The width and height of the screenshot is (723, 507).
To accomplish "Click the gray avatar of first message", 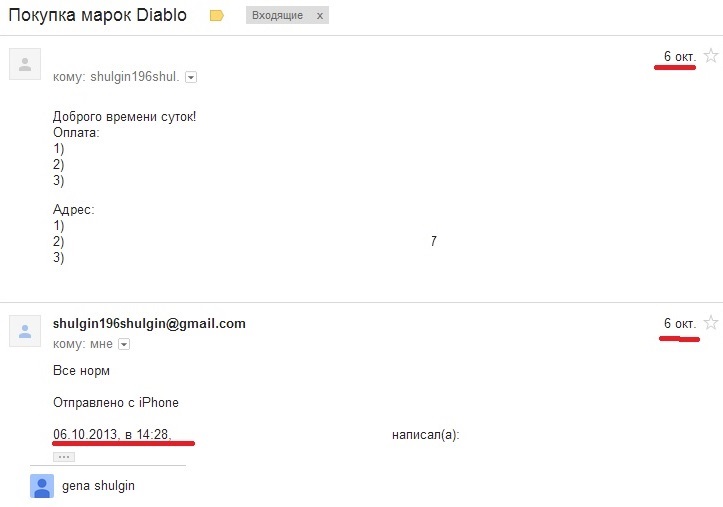I will click(x=25, y=64).
